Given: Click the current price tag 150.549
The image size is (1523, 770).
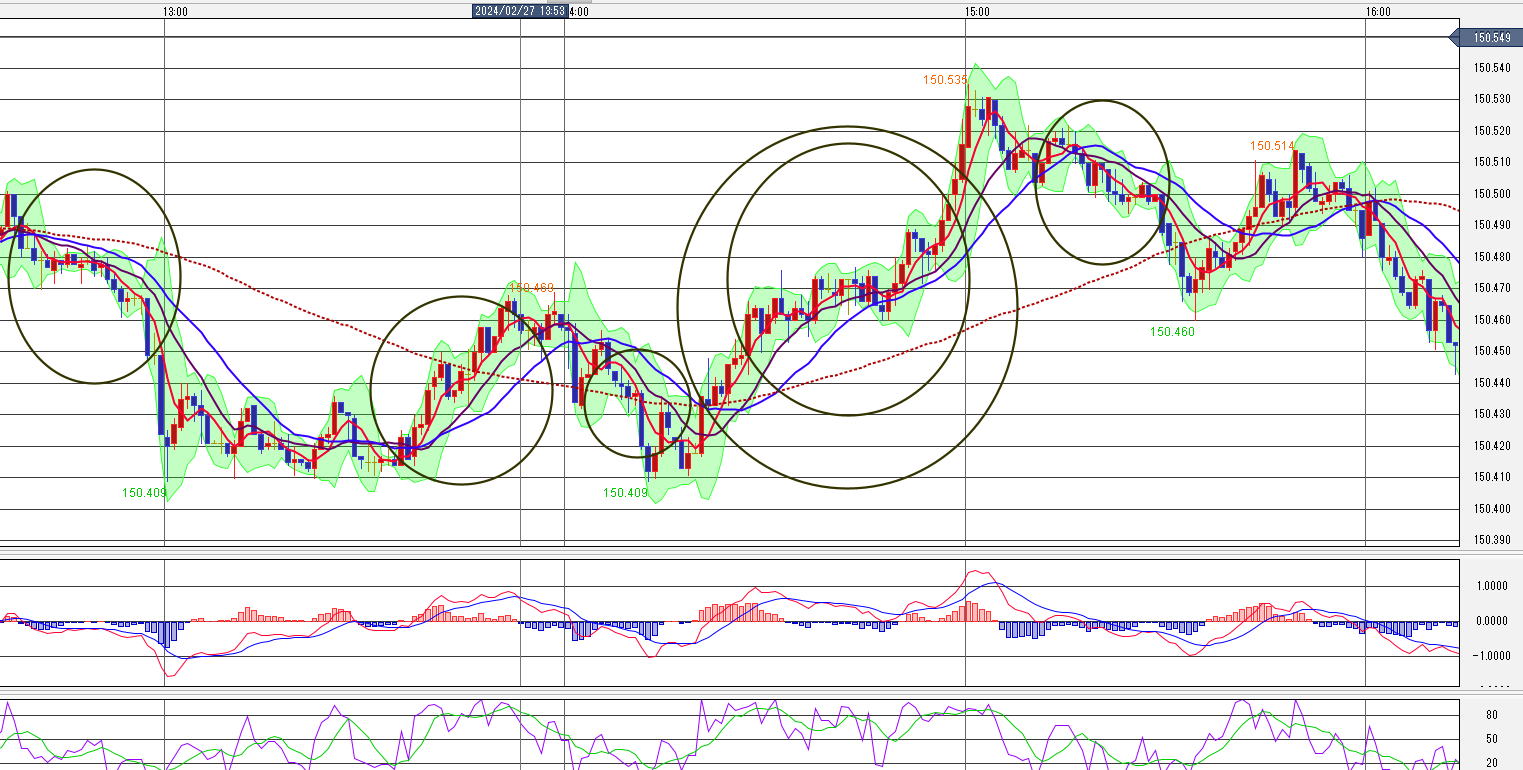Looking at the screenshot, I should coord(1491,38).
